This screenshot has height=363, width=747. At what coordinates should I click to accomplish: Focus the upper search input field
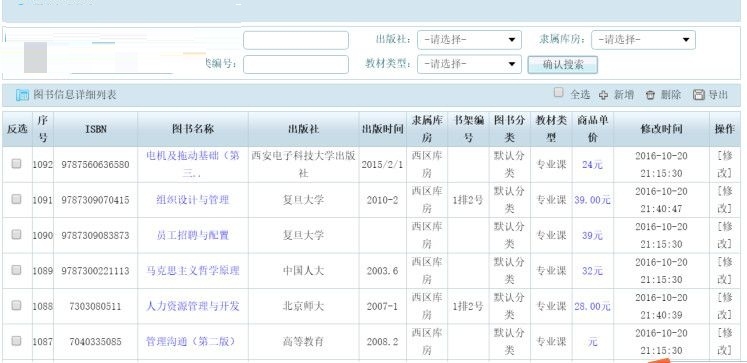296,40
